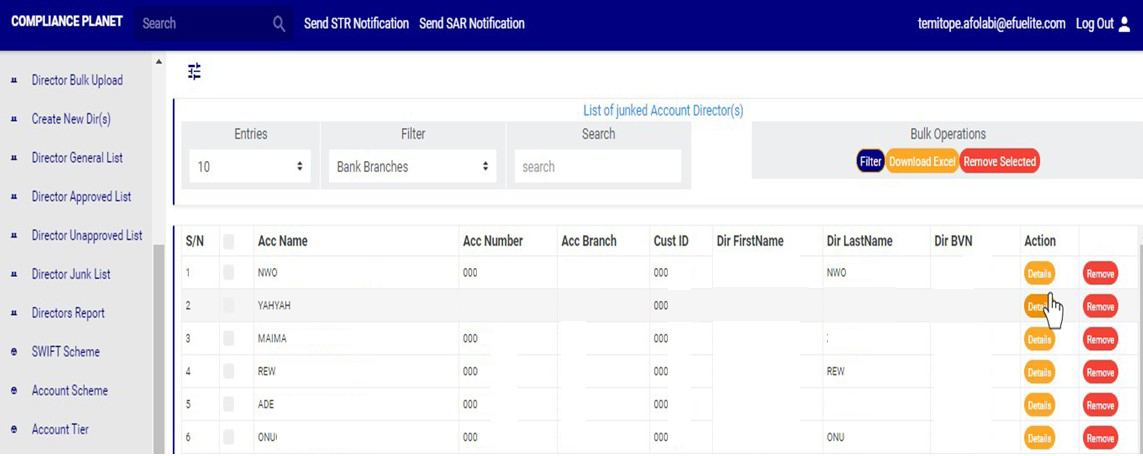Click the icon beside Directors Report

coord(14,313)
